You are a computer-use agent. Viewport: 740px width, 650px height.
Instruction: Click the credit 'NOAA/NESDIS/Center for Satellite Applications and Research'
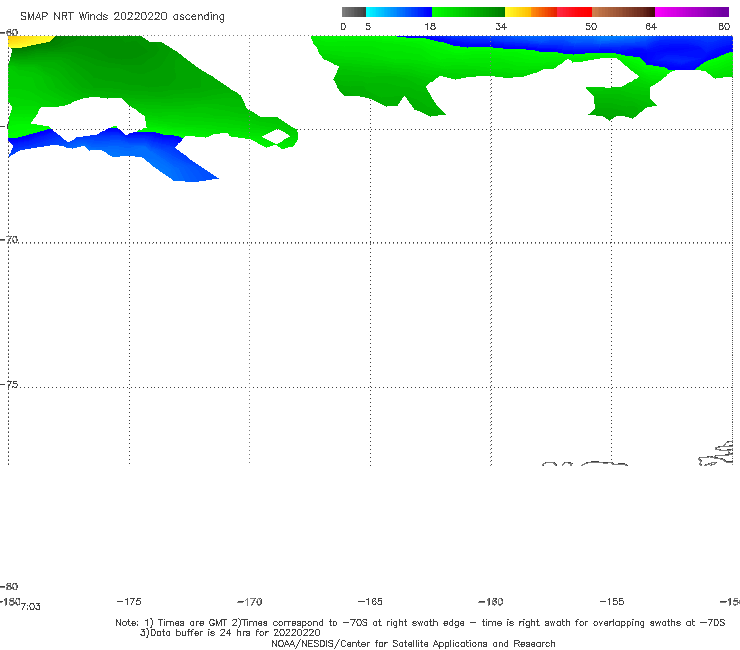point(413,644)
